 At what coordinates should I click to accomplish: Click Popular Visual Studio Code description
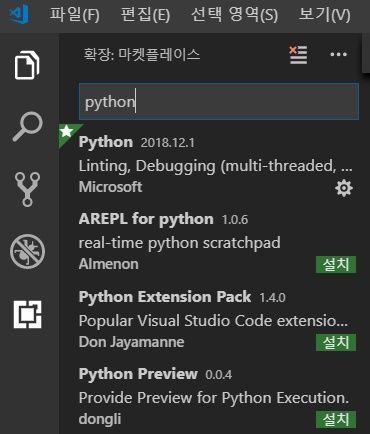[213, 321]
